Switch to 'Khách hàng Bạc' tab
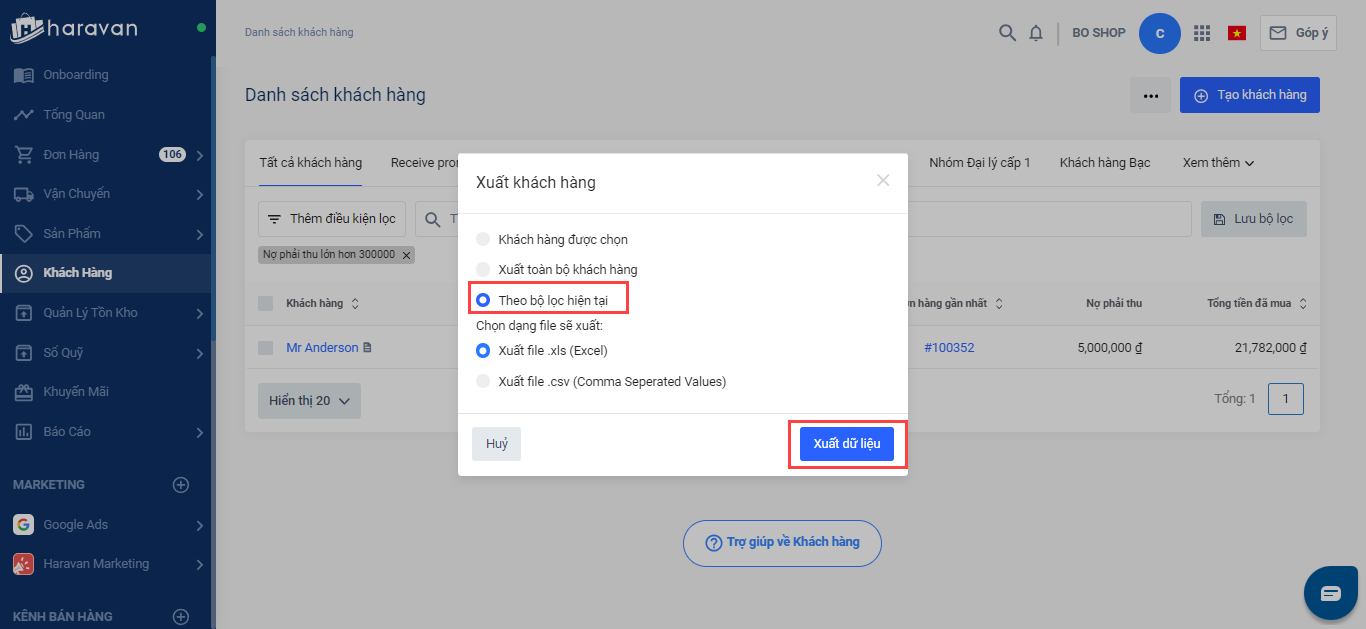This screenshot has height=629, width=1366. (1105, 163)
